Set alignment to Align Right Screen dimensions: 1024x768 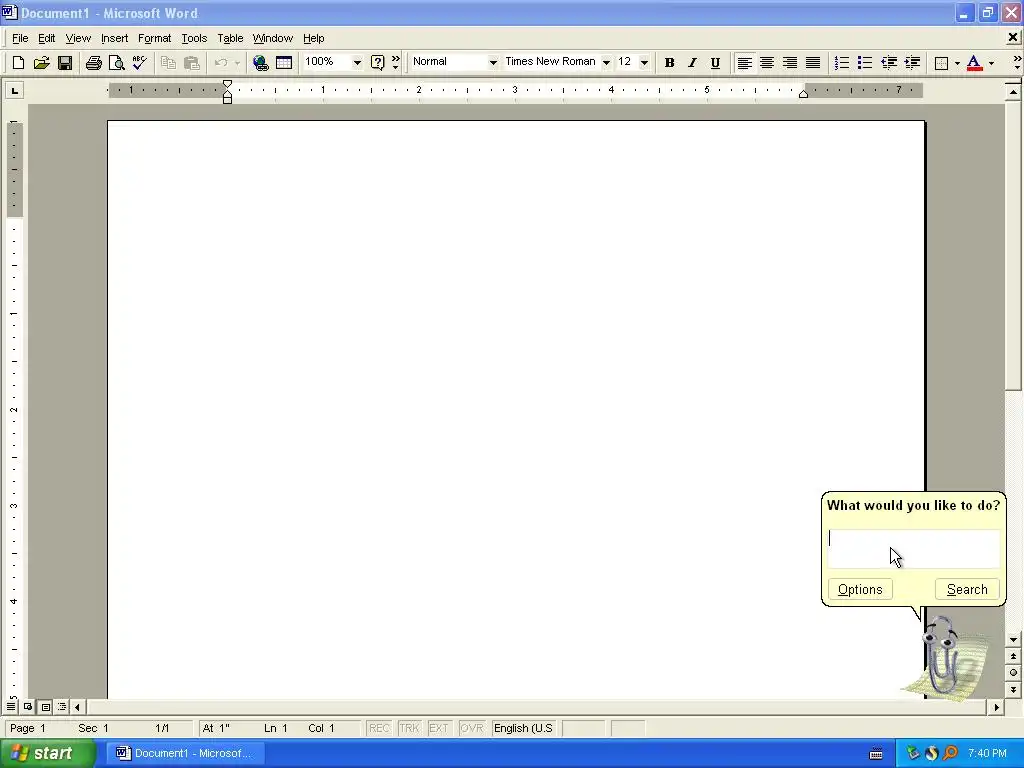pyautogui.click(x=790, y=63)
